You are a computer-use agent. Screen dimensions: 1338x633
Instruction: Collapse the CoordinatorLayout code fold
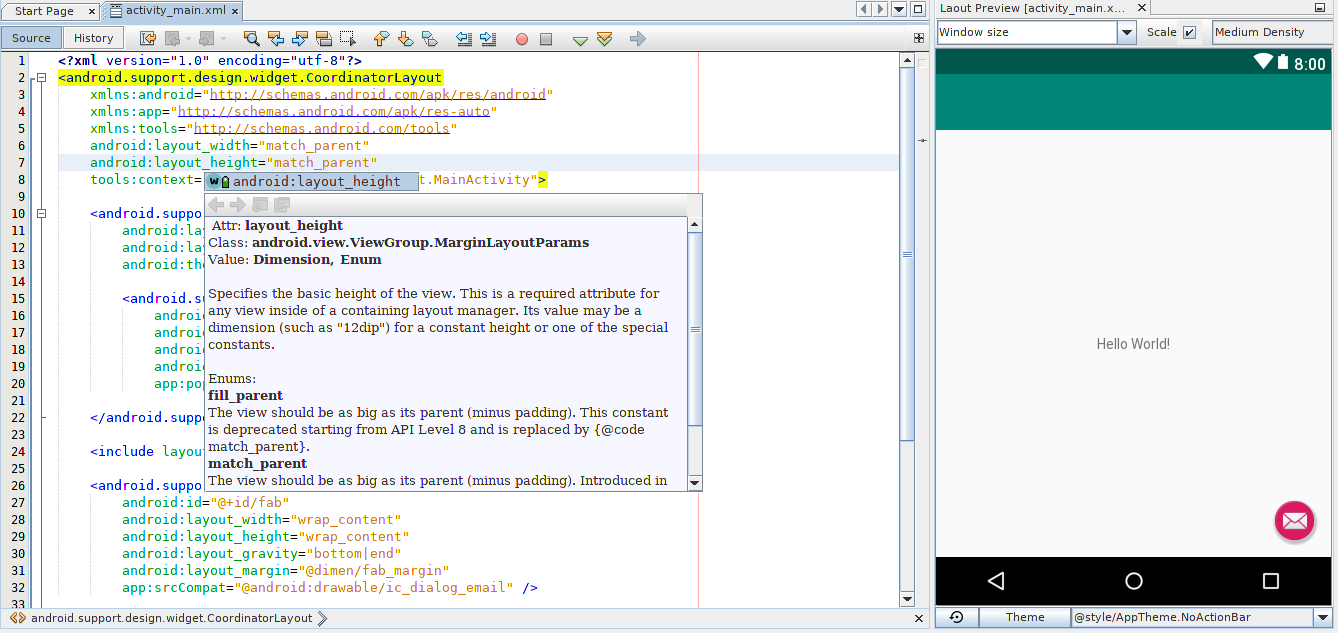pos(41,77)
